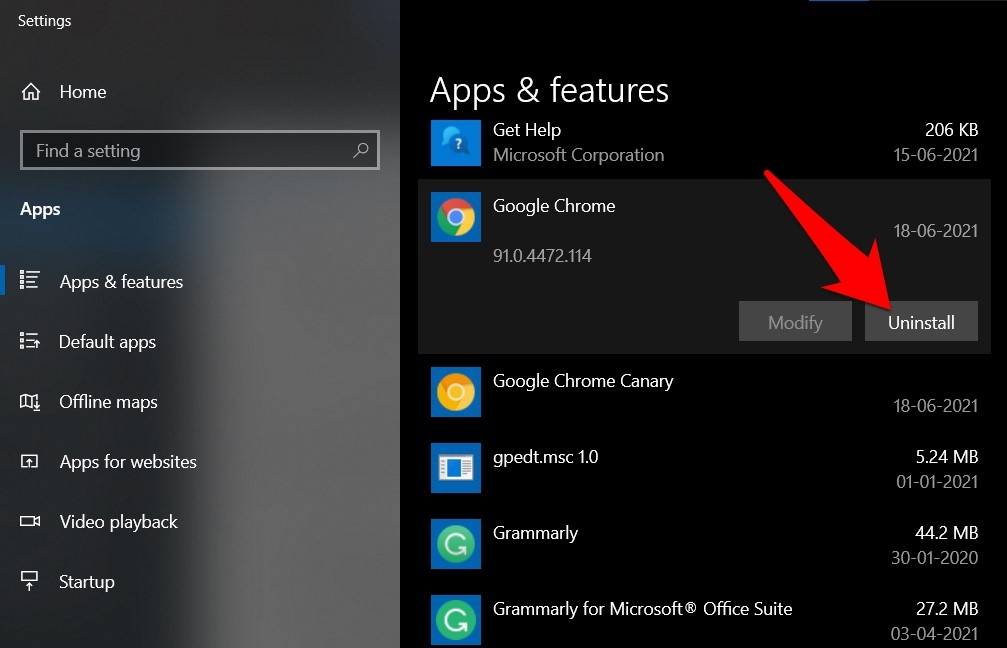Image resolution: width=1007 pixels, height=648 pixels.
Task: Click Microsoft Corporation publisher text
Action: click(578, 155)
